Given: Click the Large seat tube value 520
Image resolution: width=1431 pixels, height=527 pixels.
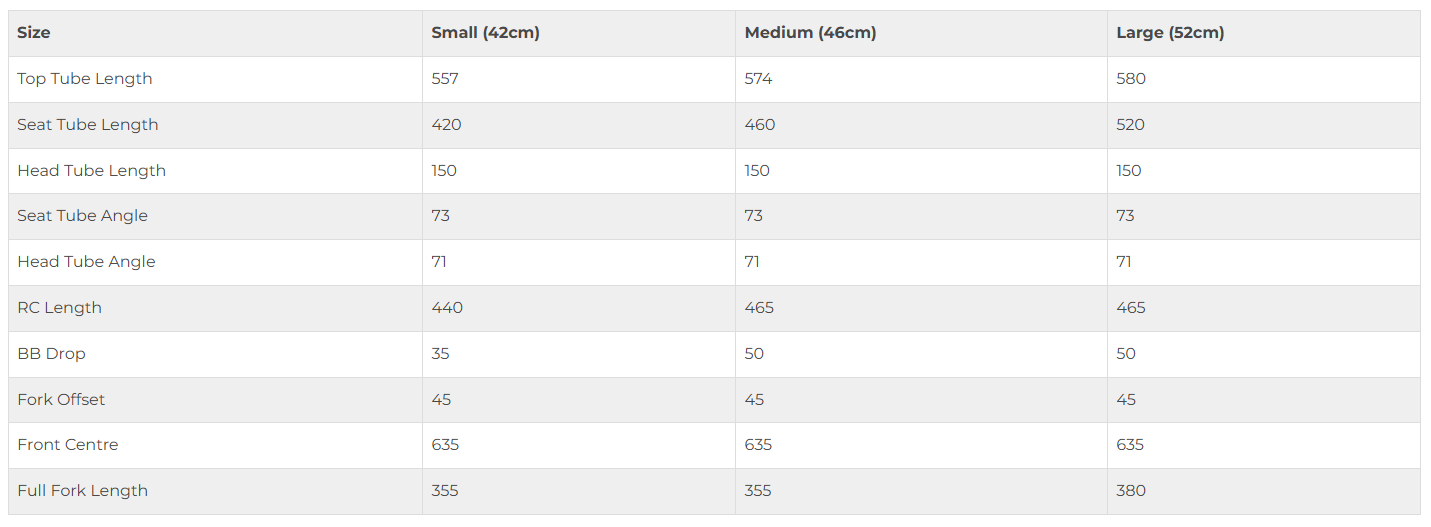Looking at the screenshot, I should point(1130,125).
